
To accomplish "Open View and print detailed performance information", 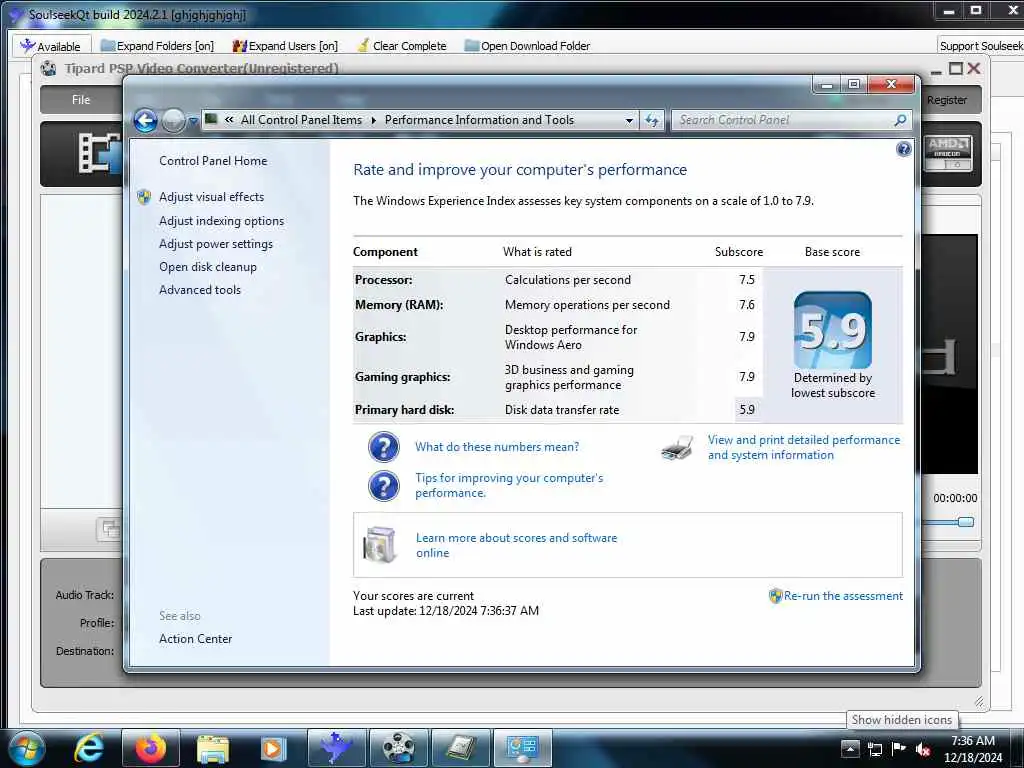I will pyautogui.click(x=804, y=447).
